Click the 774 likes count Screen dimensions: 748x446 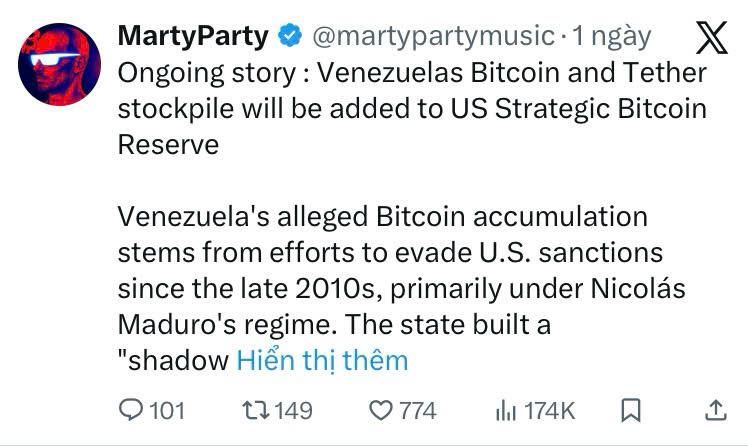tap(418, 410)
